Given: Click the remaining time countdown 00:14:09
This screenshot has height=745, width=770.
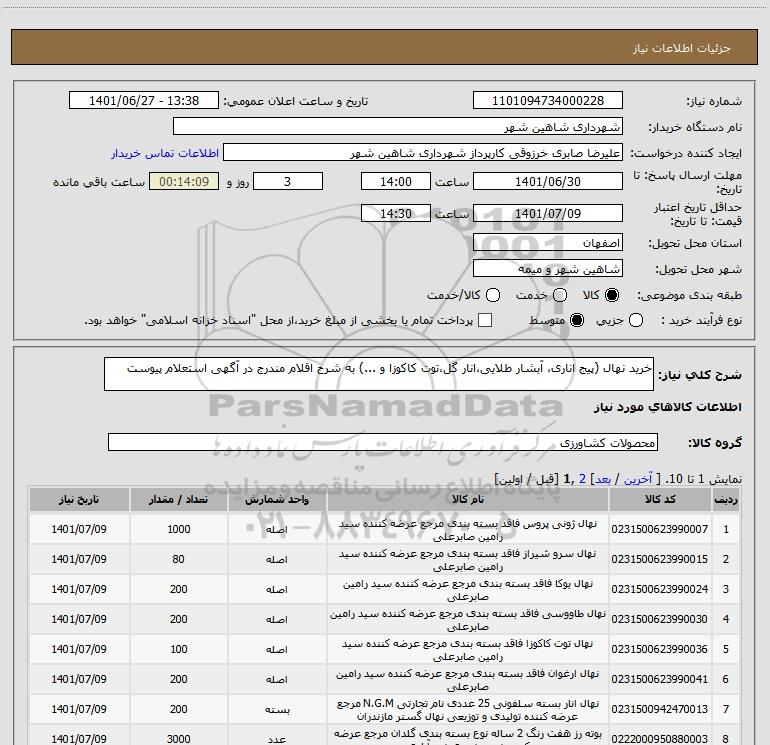Looking at the screenshot, I should pos(184,181).
